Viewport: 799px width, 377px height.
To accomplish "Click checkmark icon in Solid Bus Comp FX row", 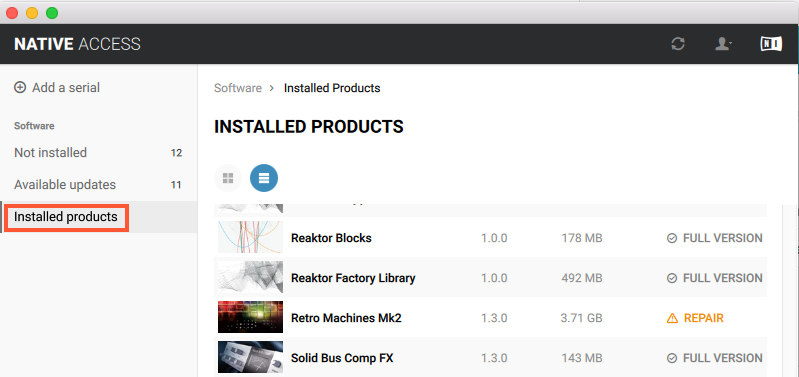I will (x=672, y=358).
